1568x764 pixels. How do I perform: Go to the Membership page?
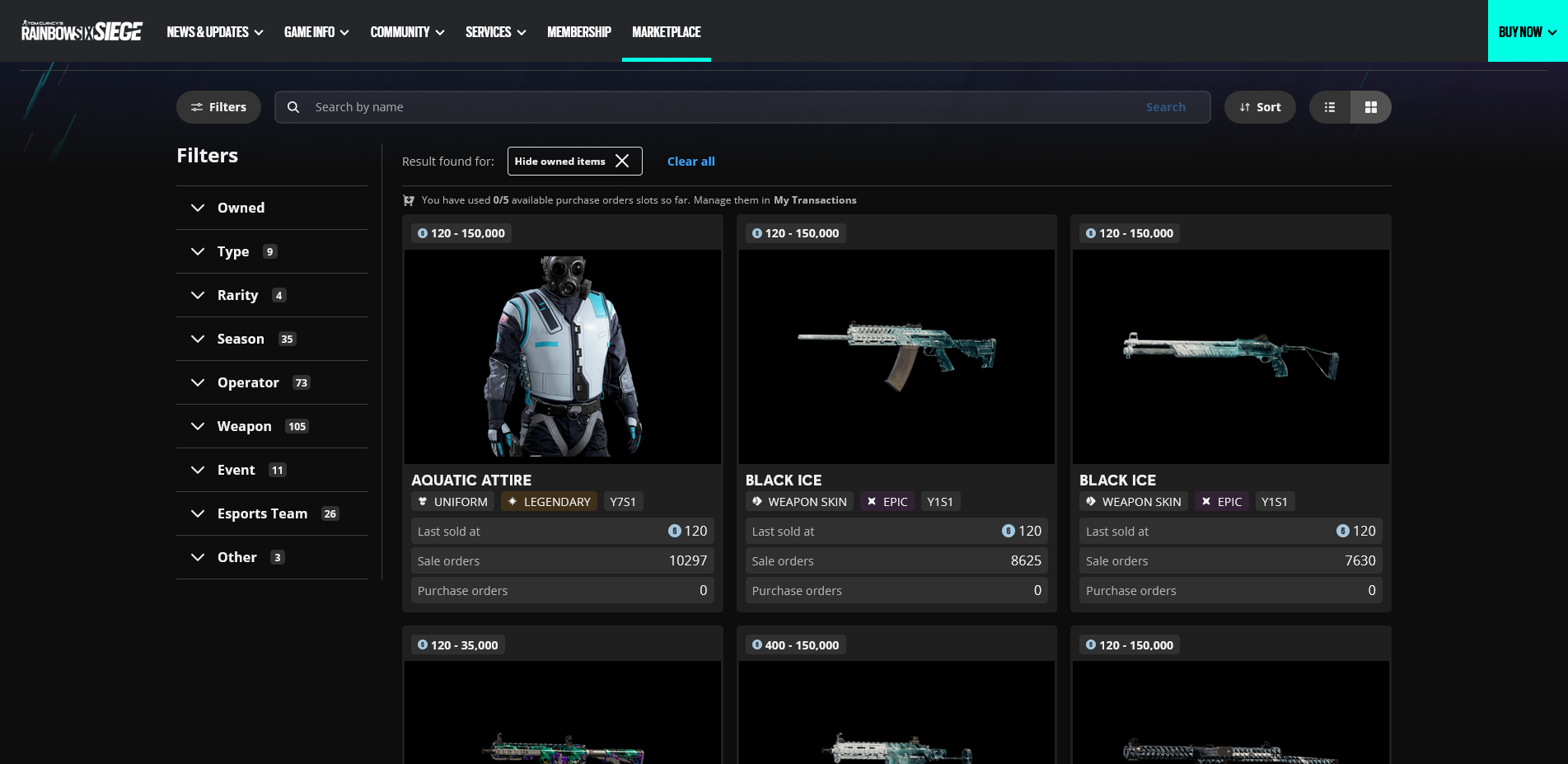point(579,32)
